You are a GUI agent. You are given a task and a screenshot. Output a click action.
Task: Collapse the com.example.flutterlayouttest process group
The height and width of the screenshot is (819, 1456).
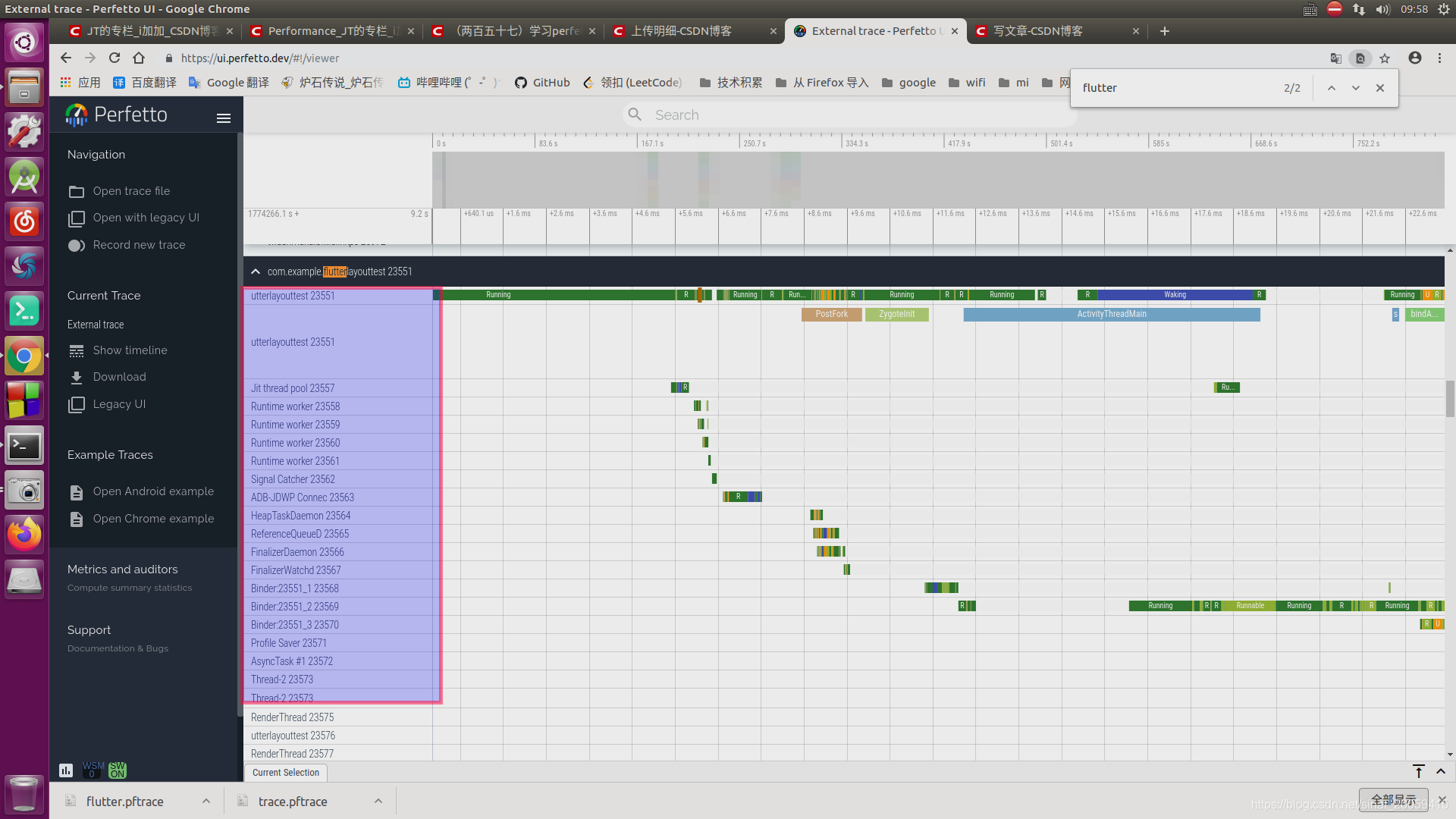[256, 271]
